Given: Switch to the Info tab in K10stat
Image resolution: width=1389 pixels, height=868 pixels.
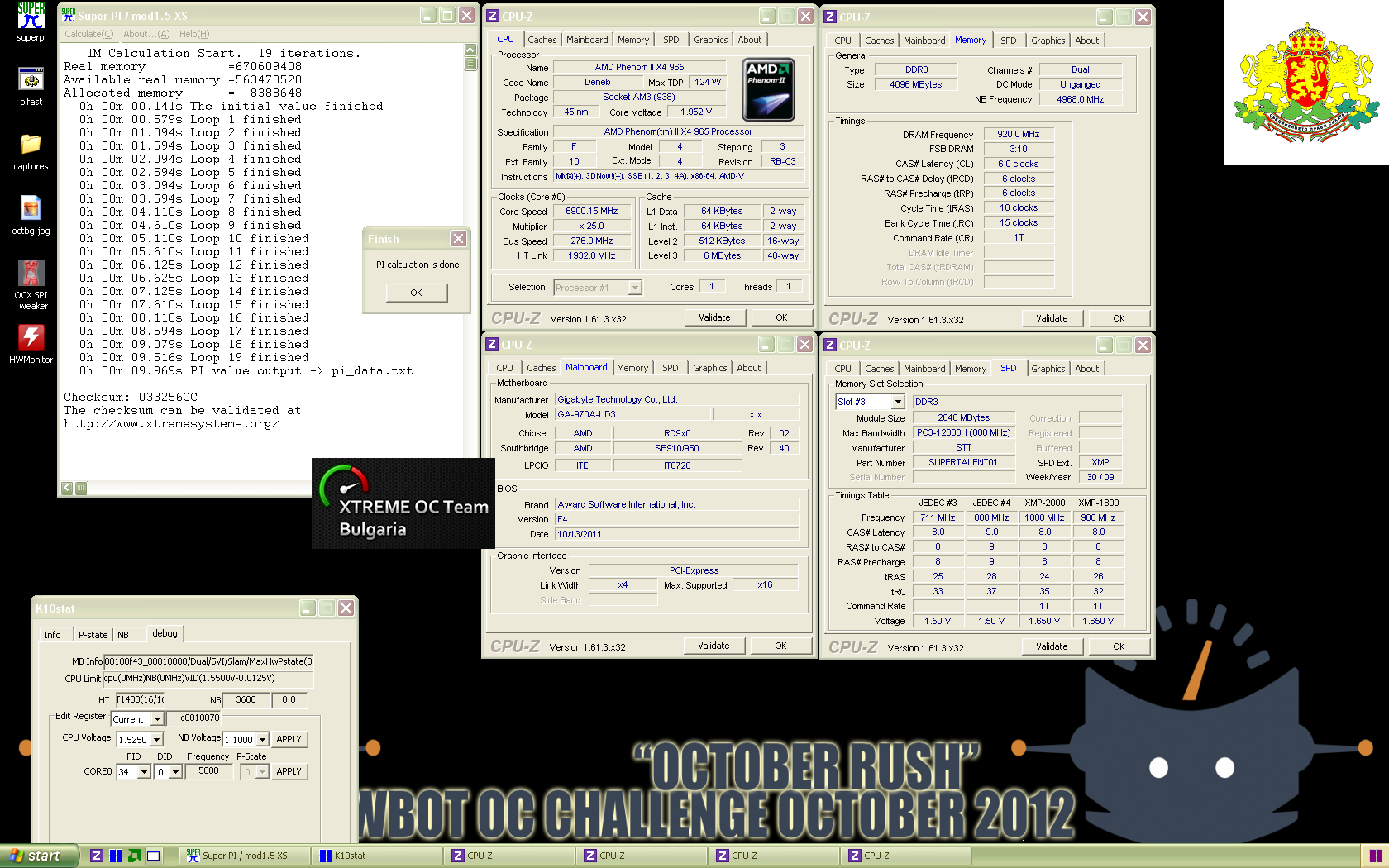Looking at the screenshot, I should (x=52, y=635).
